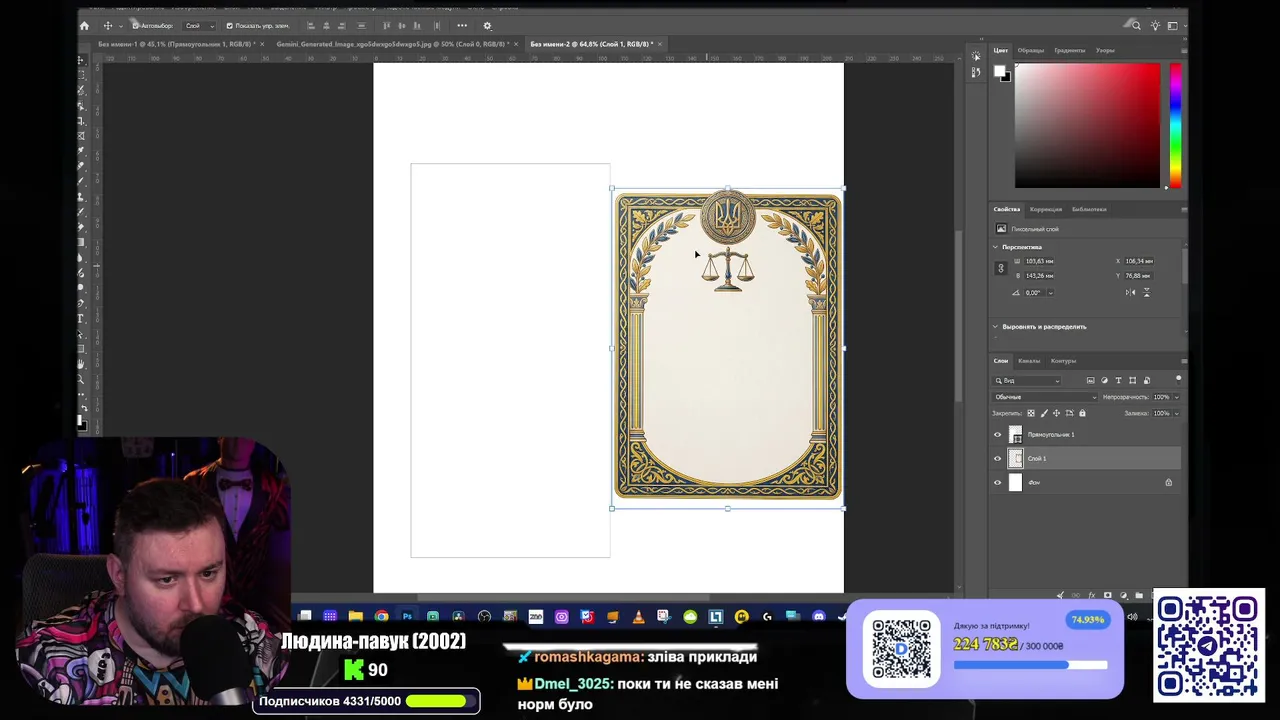The width and height of the screenshot is (1280, 720).
Task: Add a layer style with the fx icon
Action: [1091, 596]
